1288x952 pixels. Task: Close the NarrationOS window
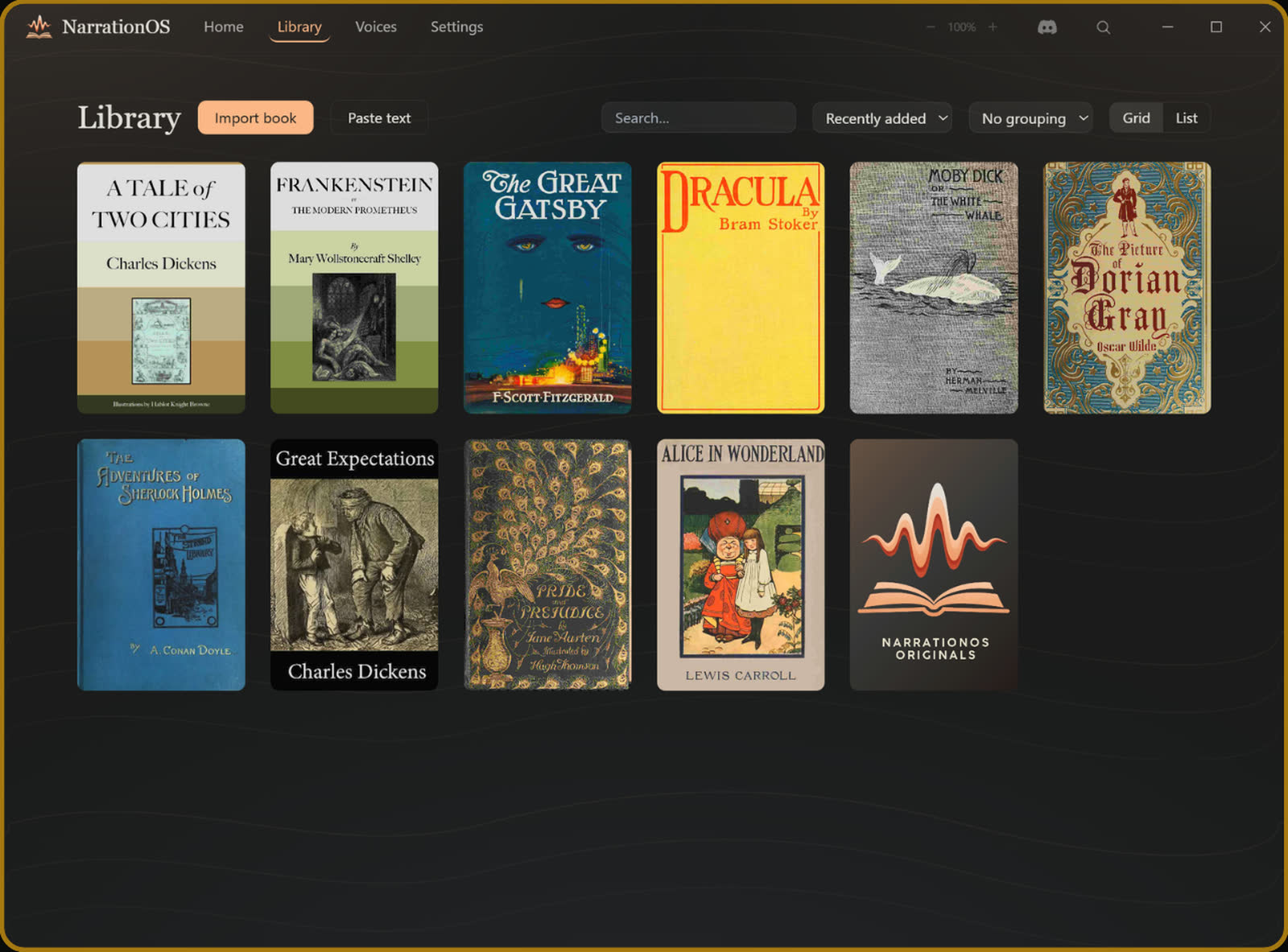point(1265,27)
